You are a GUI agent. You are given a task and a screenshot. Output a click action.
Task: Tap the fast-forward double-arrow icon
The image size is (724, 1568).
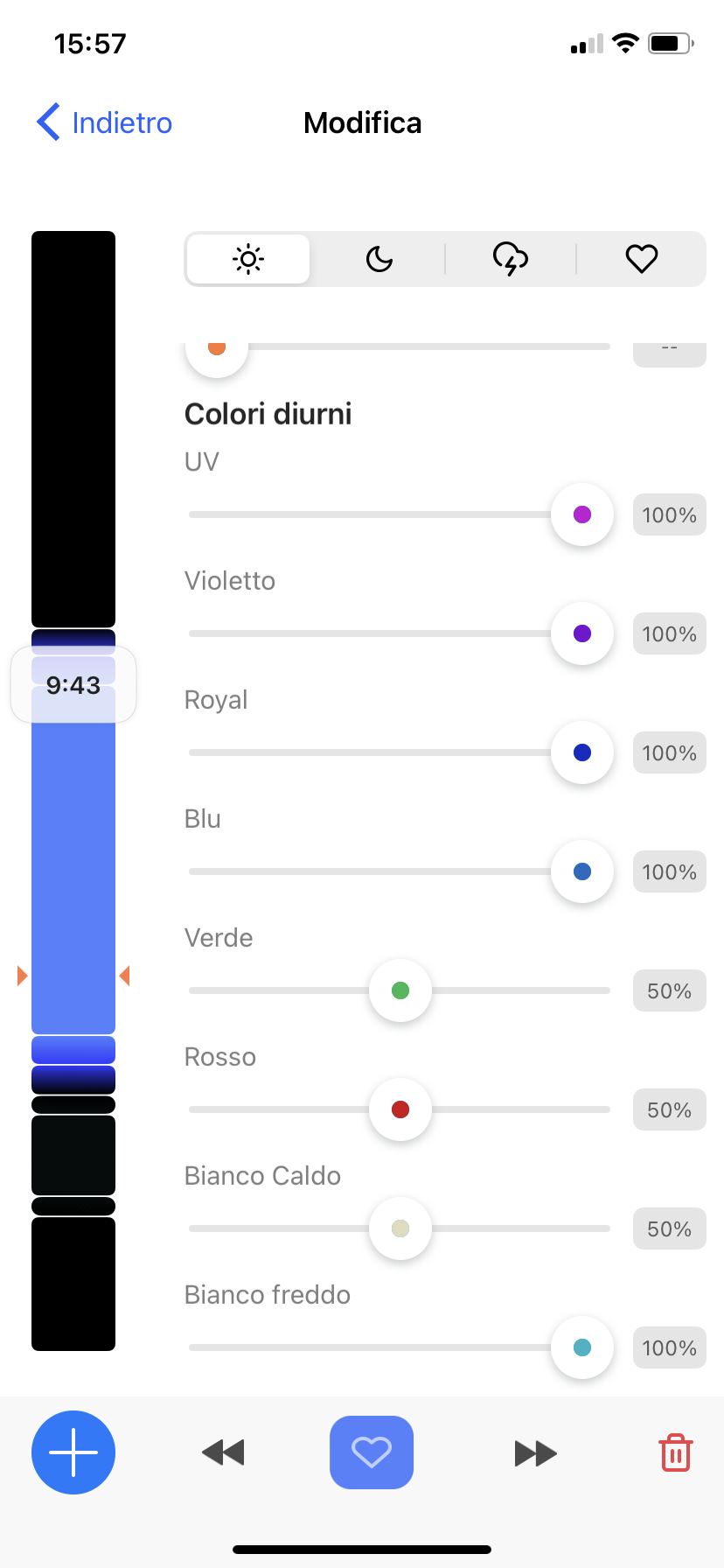pos(536,1453)
